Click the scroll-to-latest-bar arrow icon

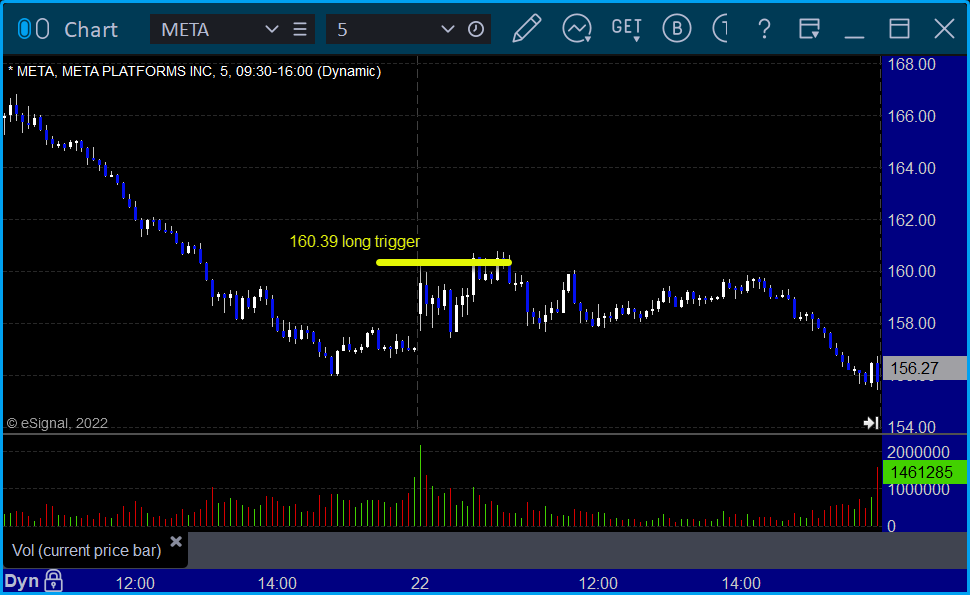[871, 422]
